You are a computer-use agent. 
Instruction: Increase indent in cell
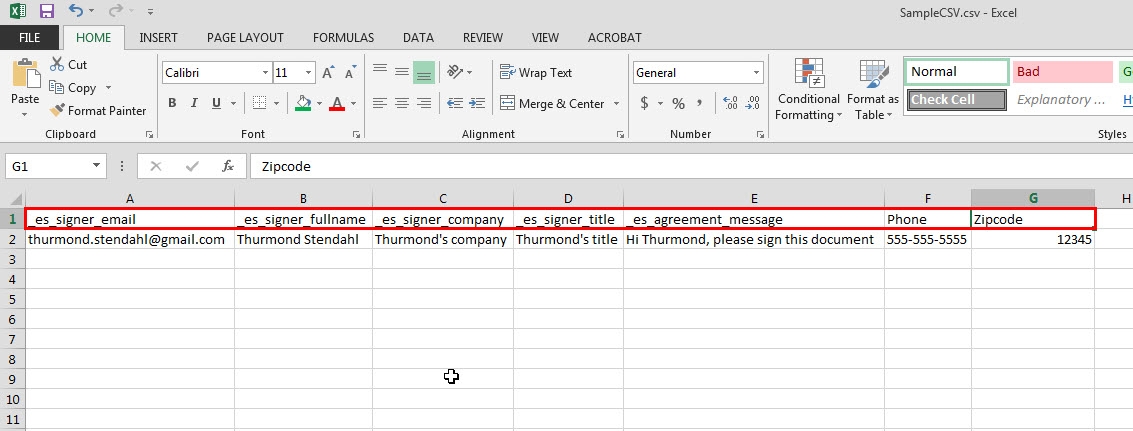point(477,103)
